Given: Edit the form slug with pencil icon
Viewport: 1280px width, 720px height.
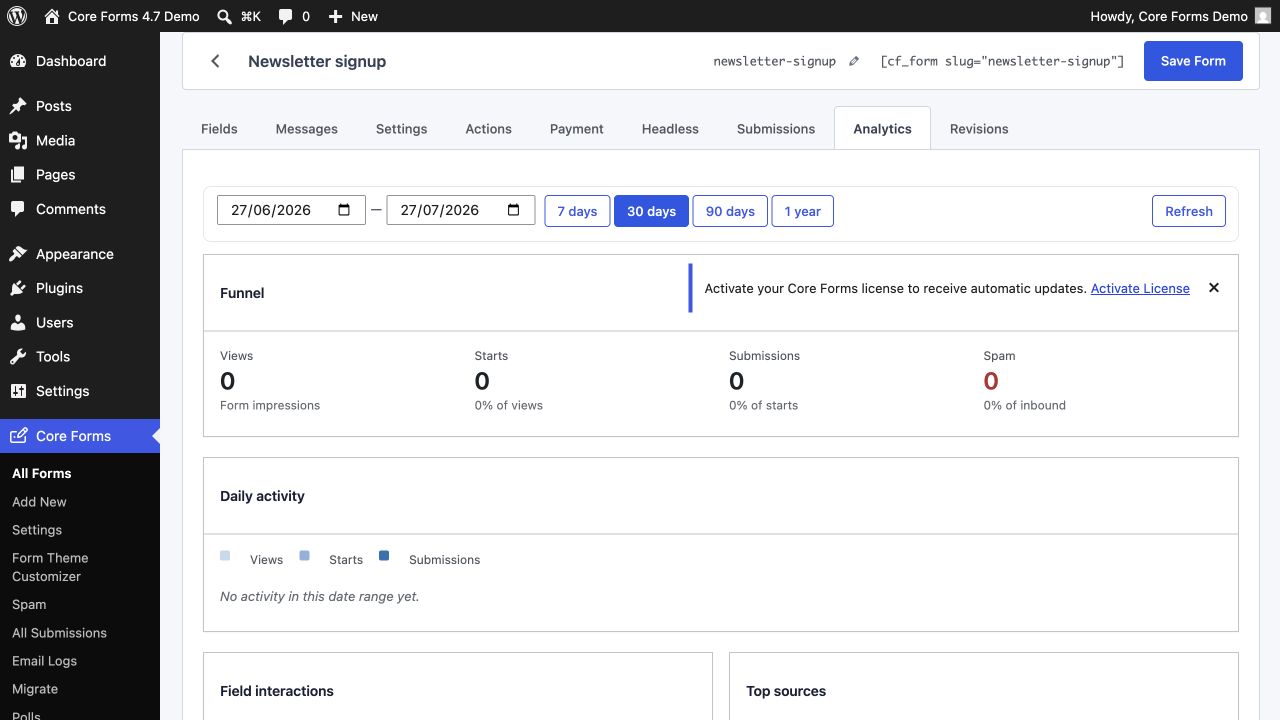Looking at the screenshot, I should [854, 61].
